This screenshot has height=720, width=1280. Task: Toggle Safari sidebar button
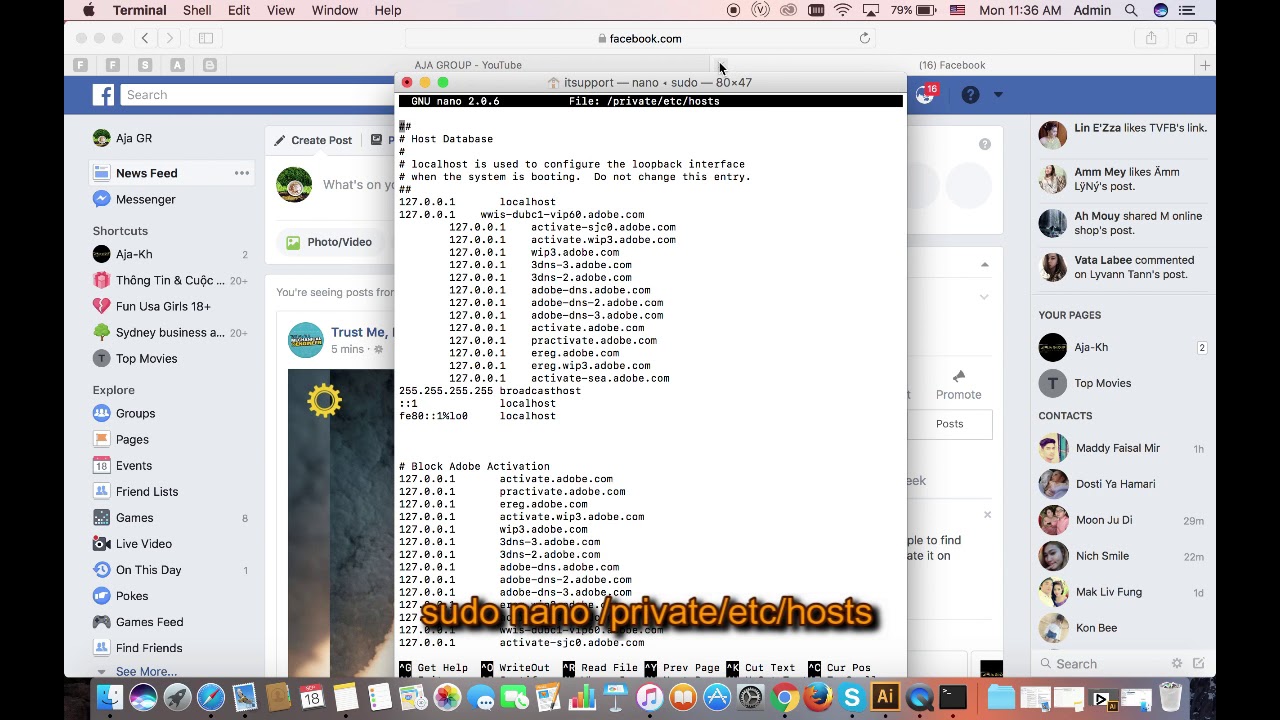pos(206,38)
